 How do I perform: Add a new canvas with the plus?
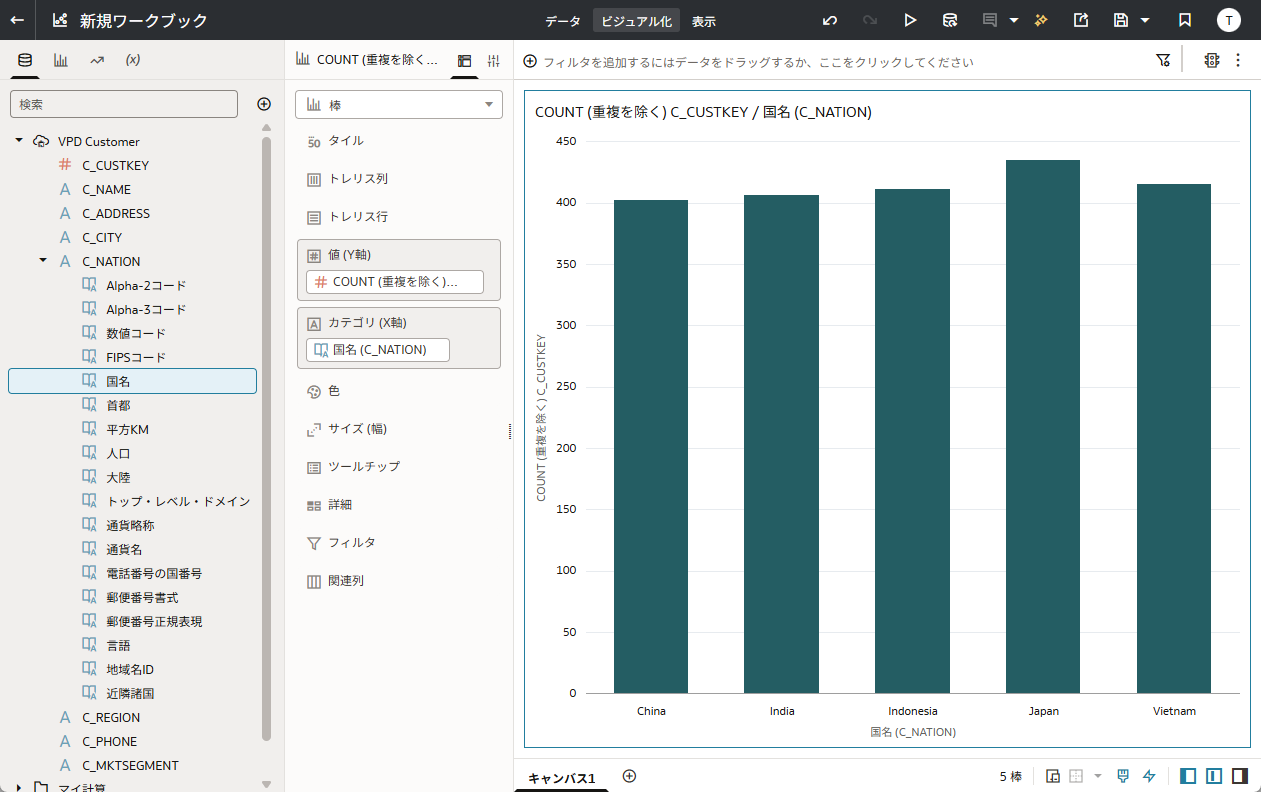629,776
